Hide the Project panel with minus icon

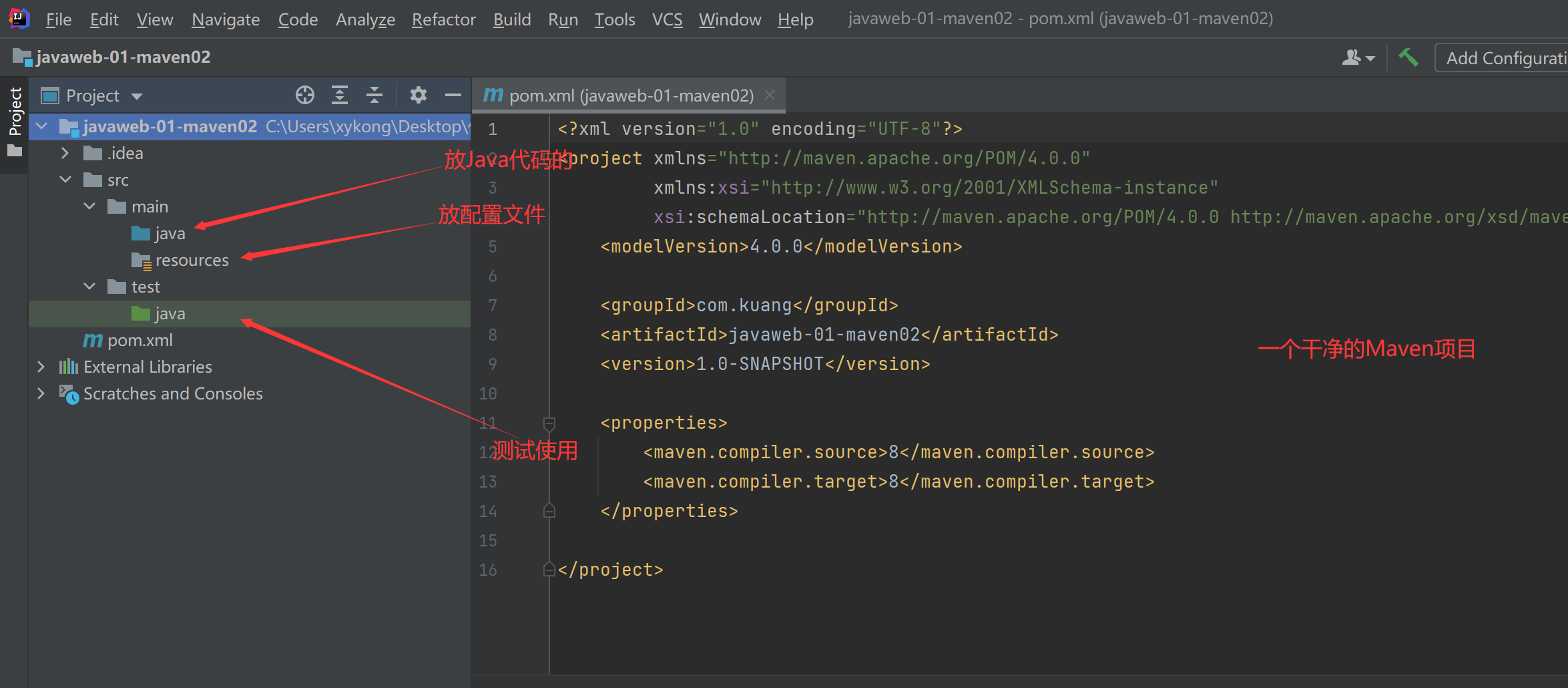pos(453,96)
